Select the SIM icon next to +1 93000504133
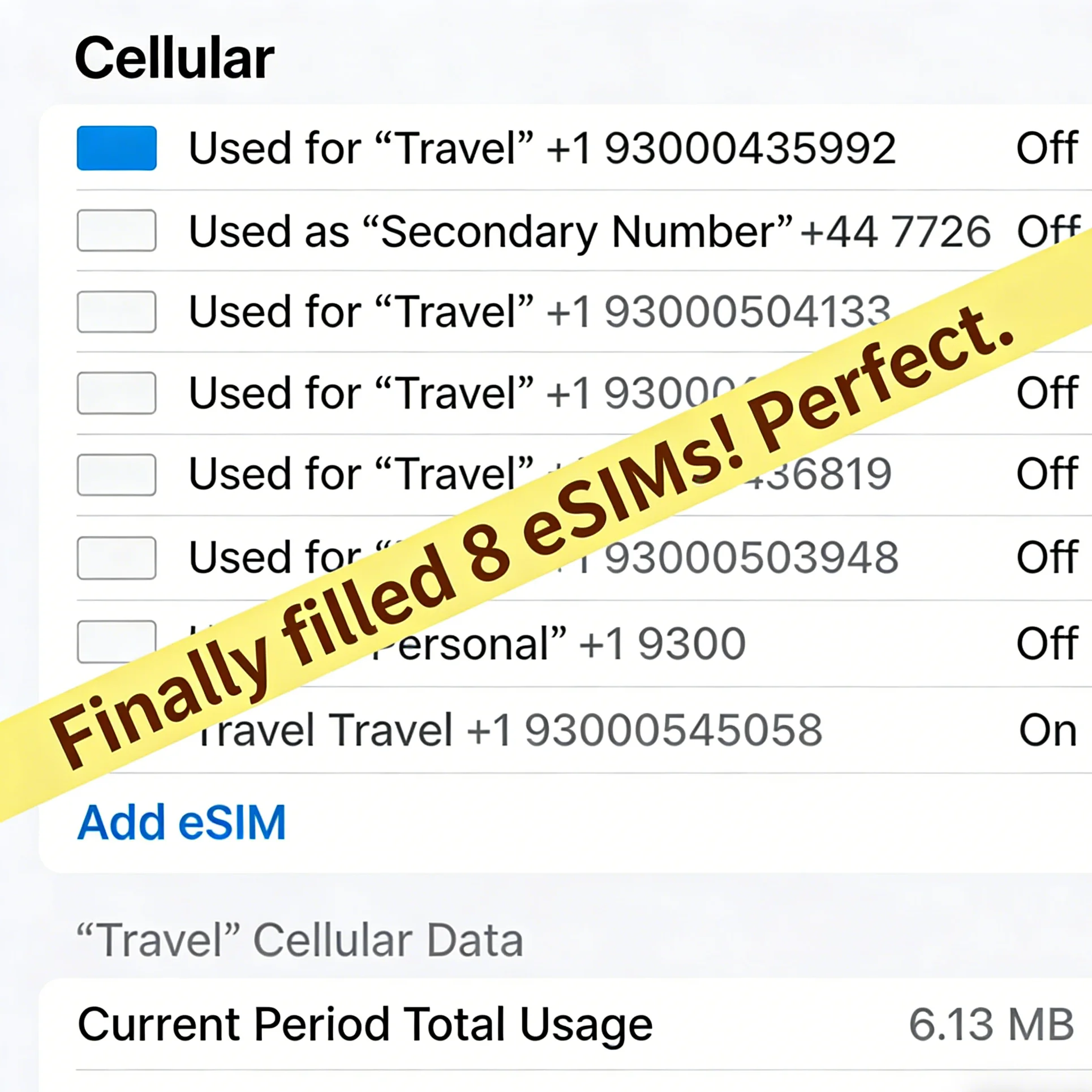The height and width of the screenshot is (1092, 1092). (117, 312)
